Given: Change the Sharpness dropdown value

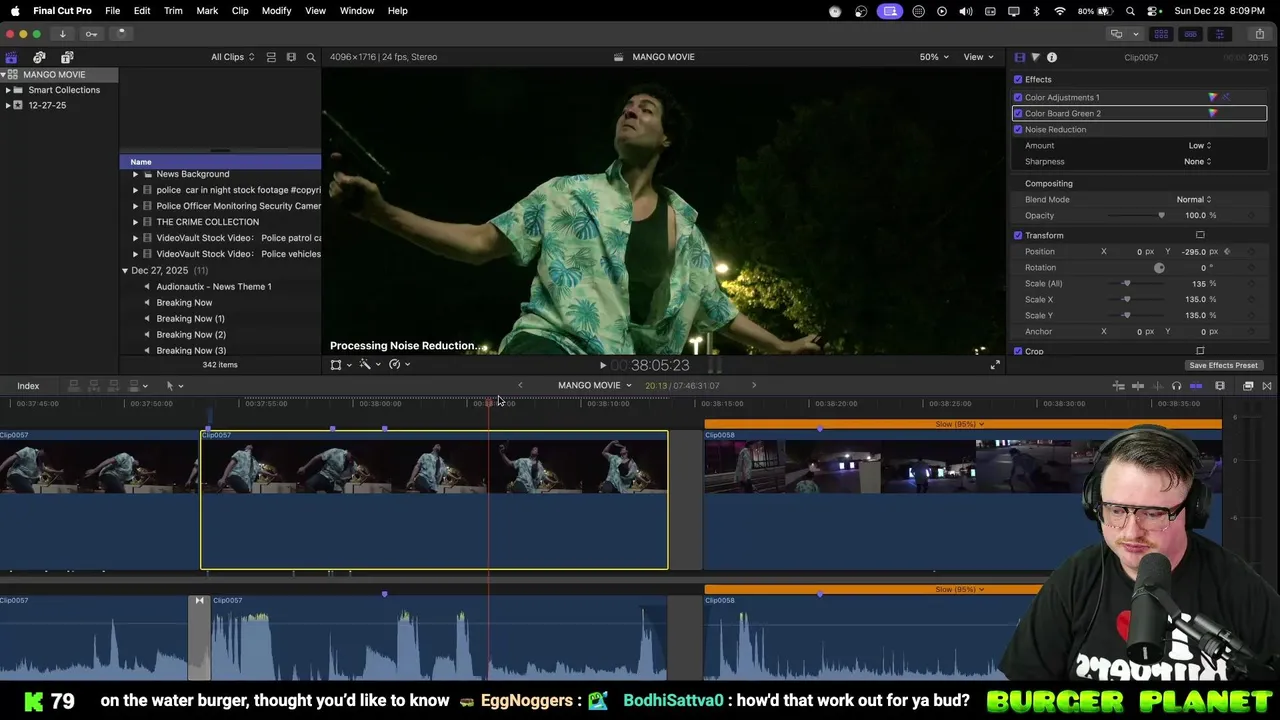Looking at the screenshot, I should point(1197,161).
